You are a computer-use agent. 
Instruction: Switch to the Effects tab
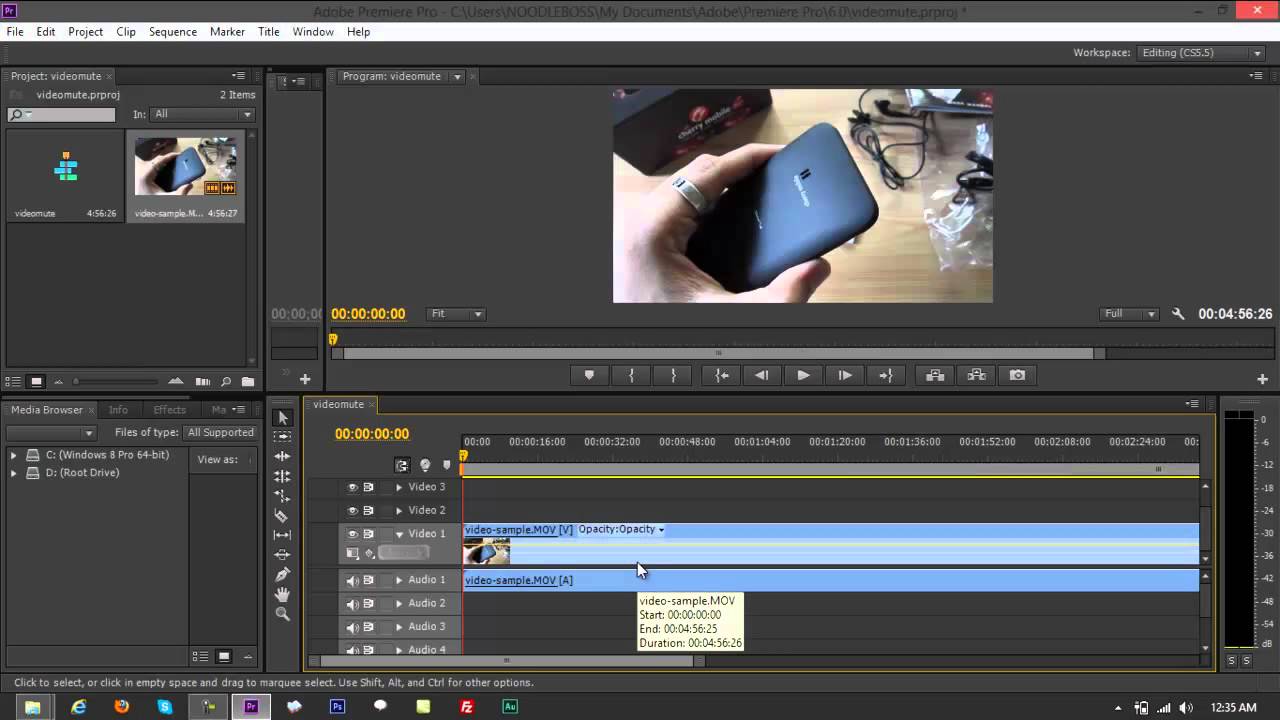click(x=169, y=410)
